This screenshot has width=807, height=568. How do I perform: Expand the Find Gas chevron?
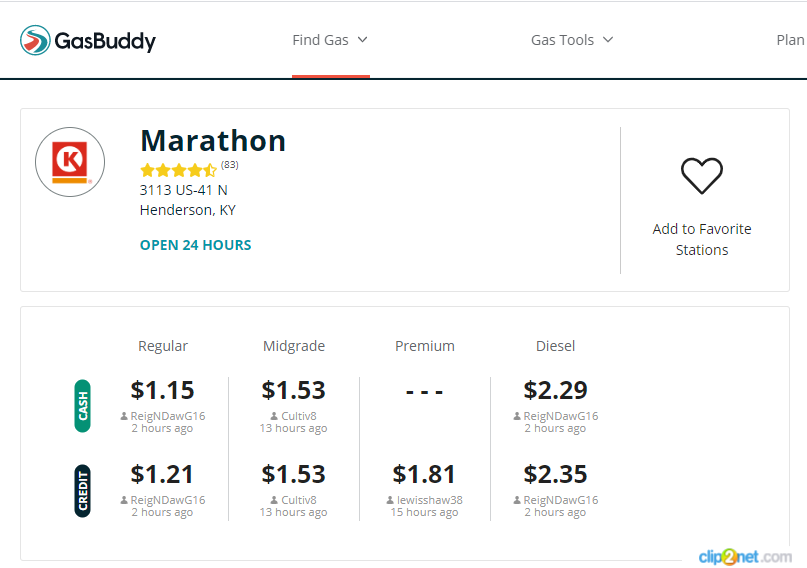point(362,40)
